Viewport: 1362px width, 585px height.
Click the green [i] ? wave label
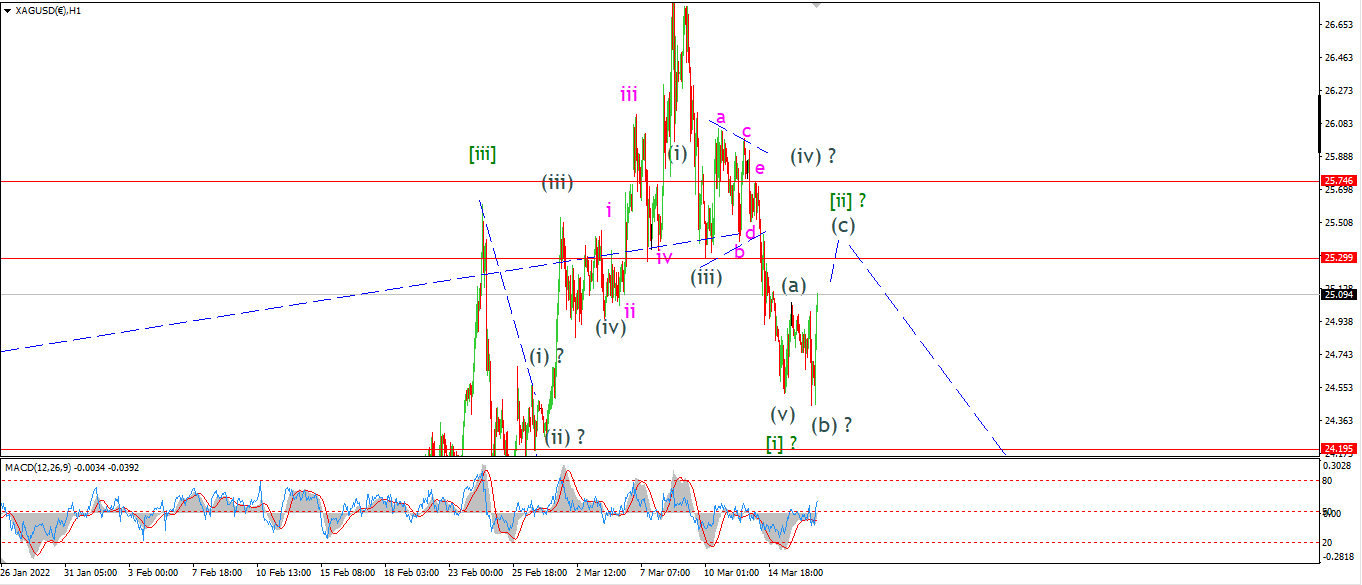pos(782,442)
